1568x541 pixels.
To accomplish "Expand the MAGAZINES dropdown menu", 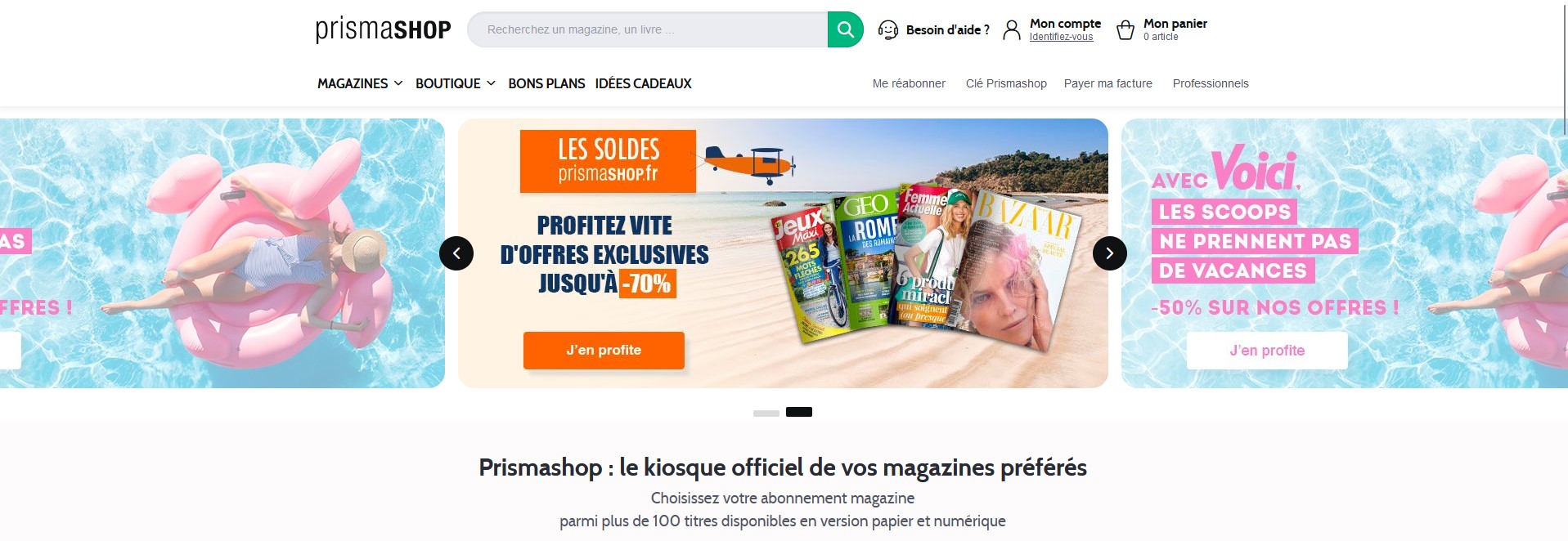I will (x=360, y=83).
